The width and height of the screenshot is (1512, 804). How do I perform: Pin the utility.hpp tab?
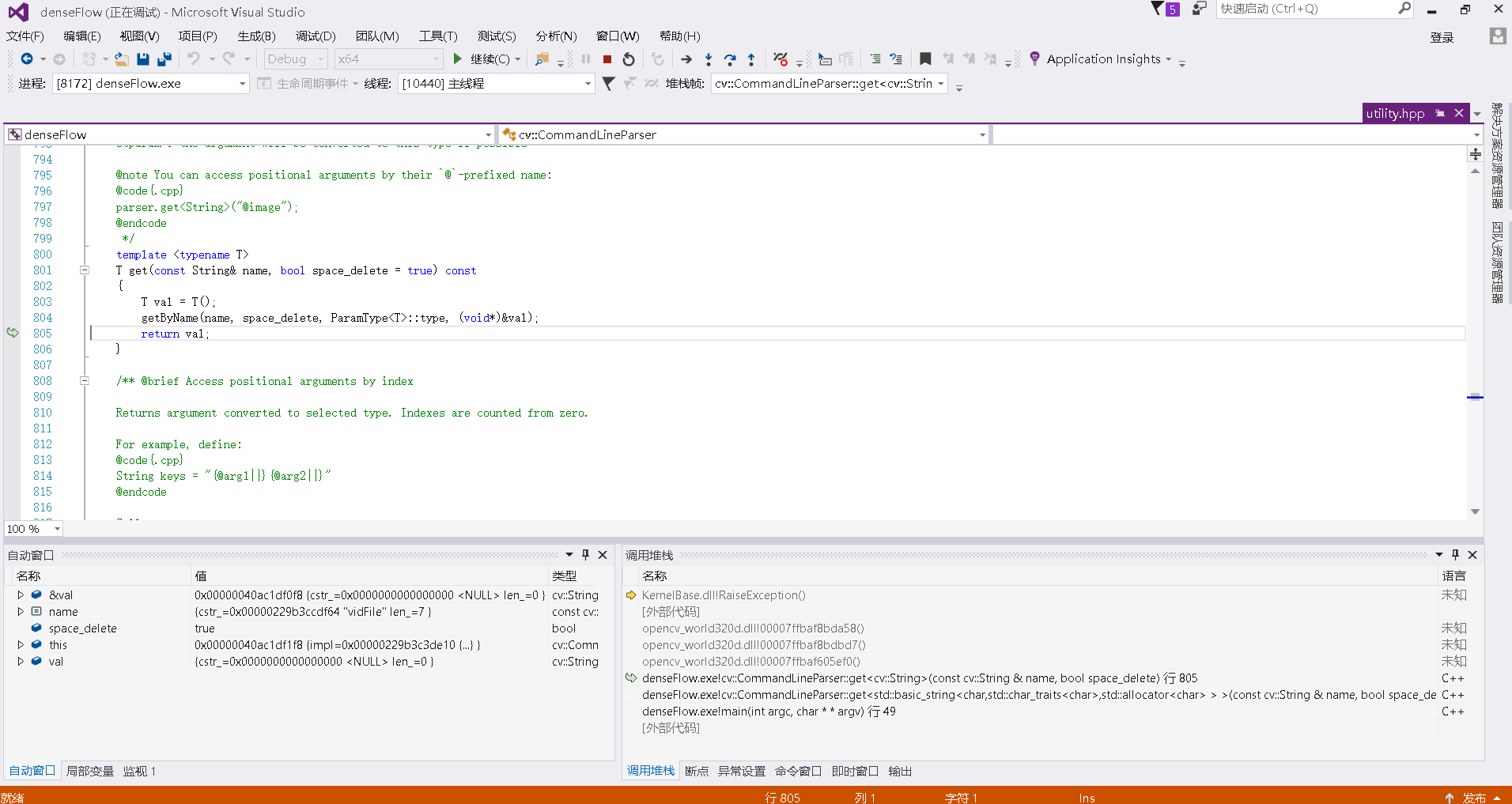[1440, 113]
